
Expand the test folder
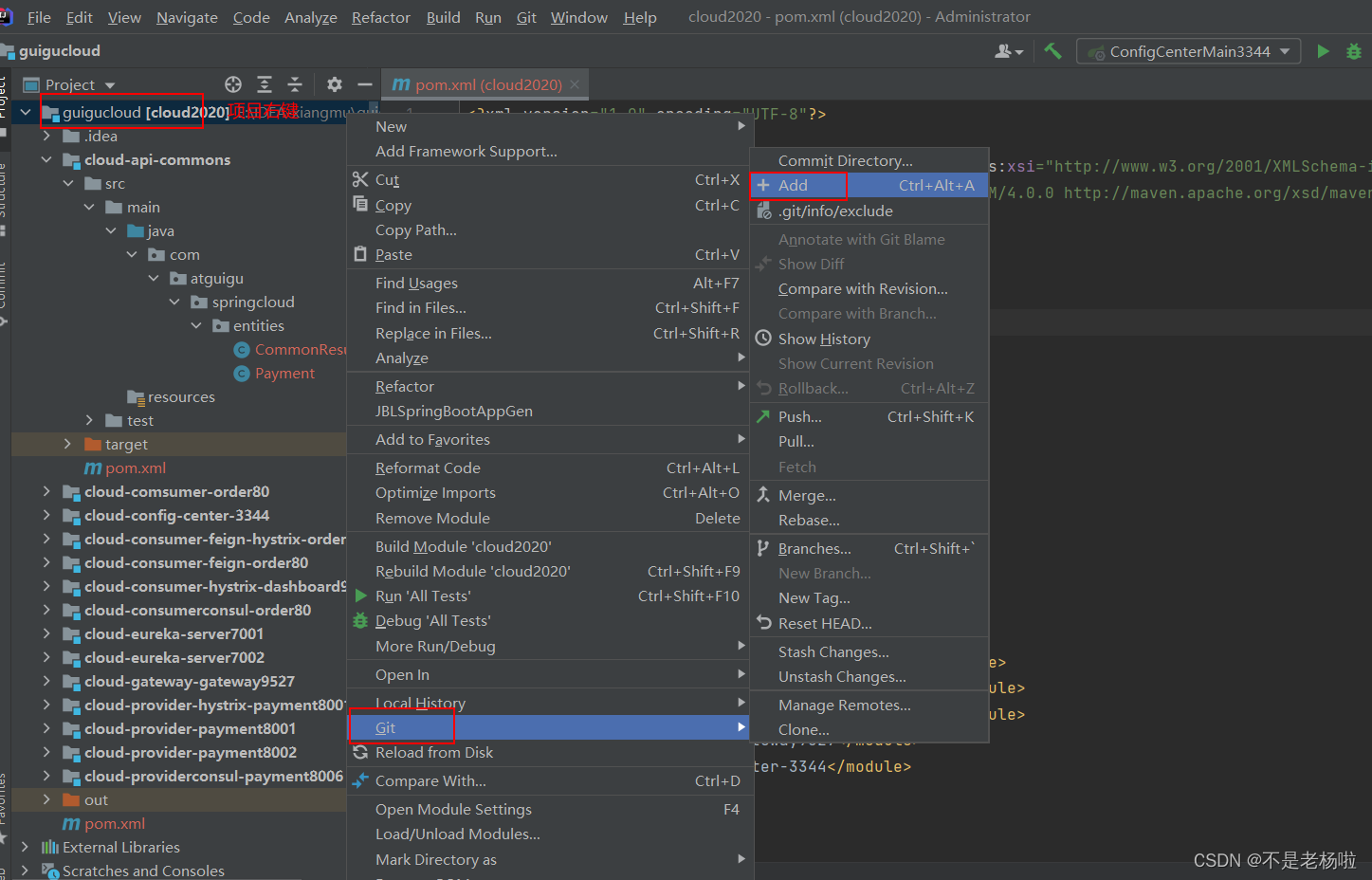coord(89,420)
